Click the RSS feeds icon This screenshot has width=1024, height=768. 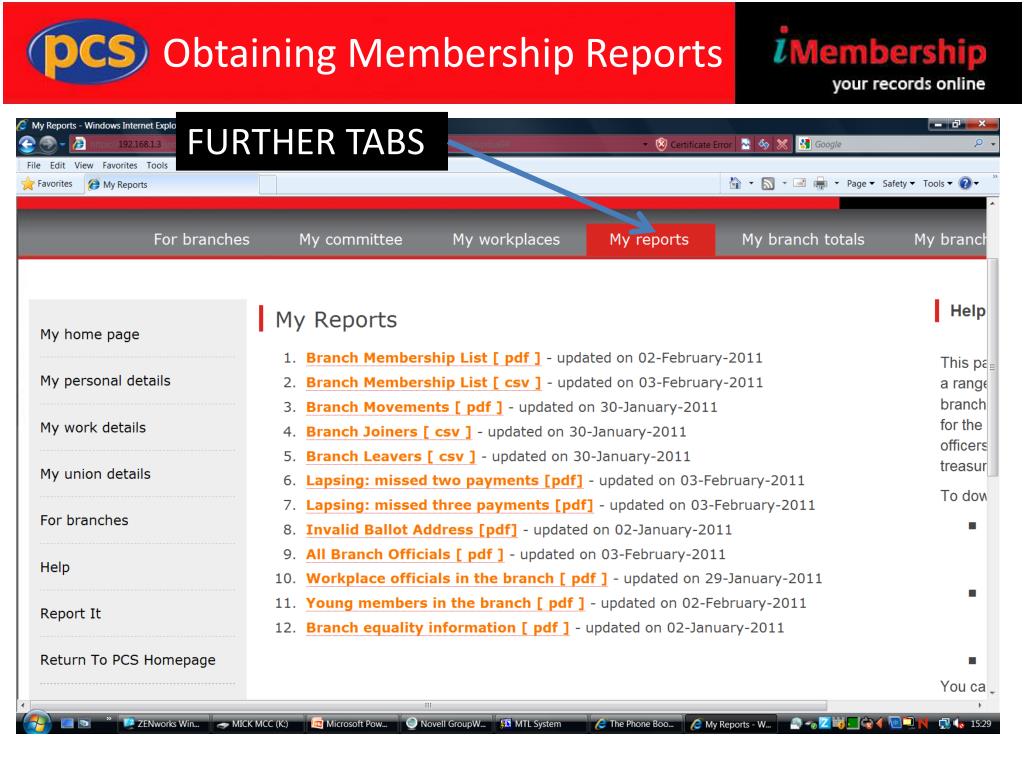point(769,184)
